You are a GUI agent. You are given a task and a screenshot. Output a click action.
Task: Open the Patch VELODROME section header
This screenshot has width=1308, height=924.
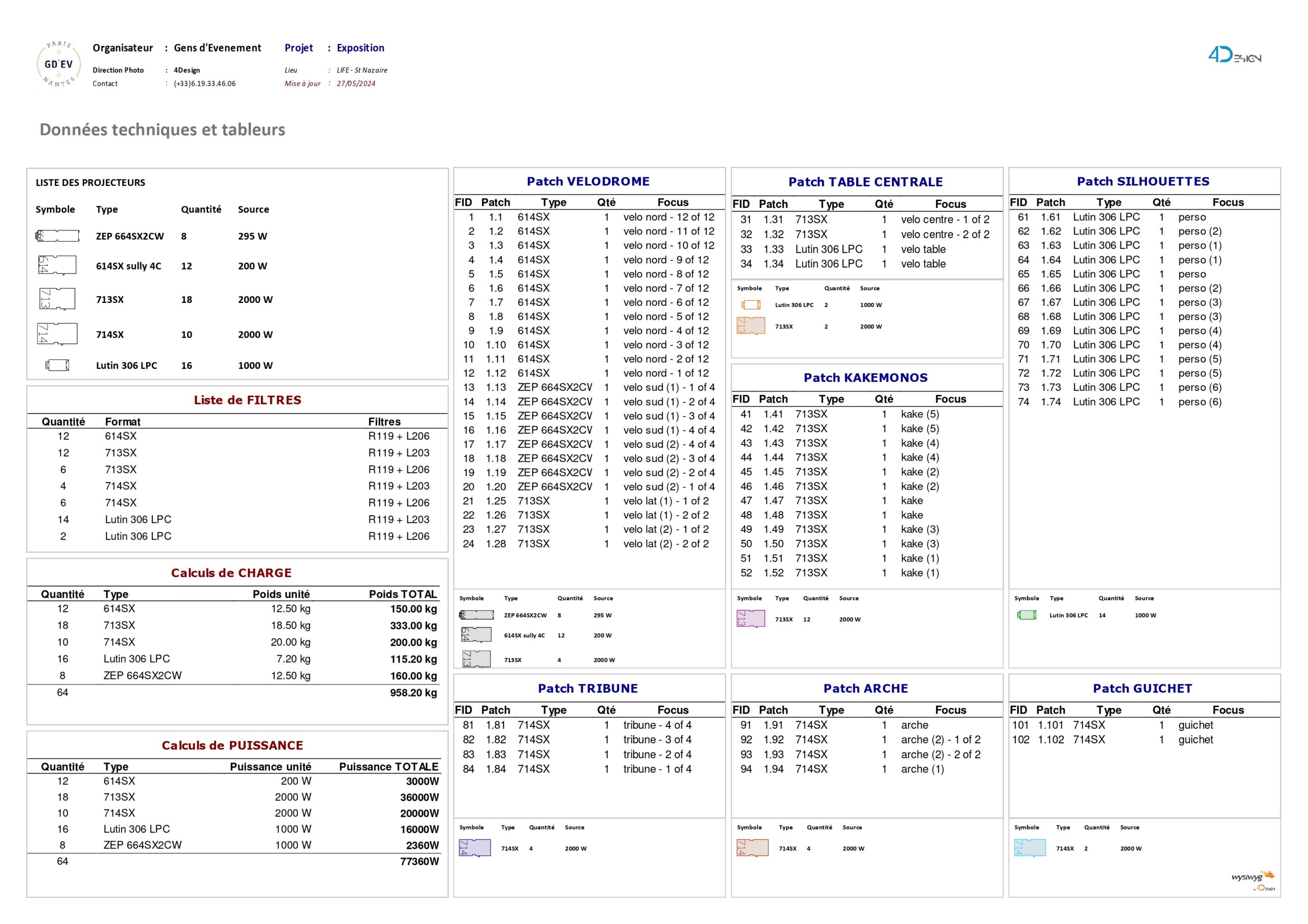click(x=588, y=181)
